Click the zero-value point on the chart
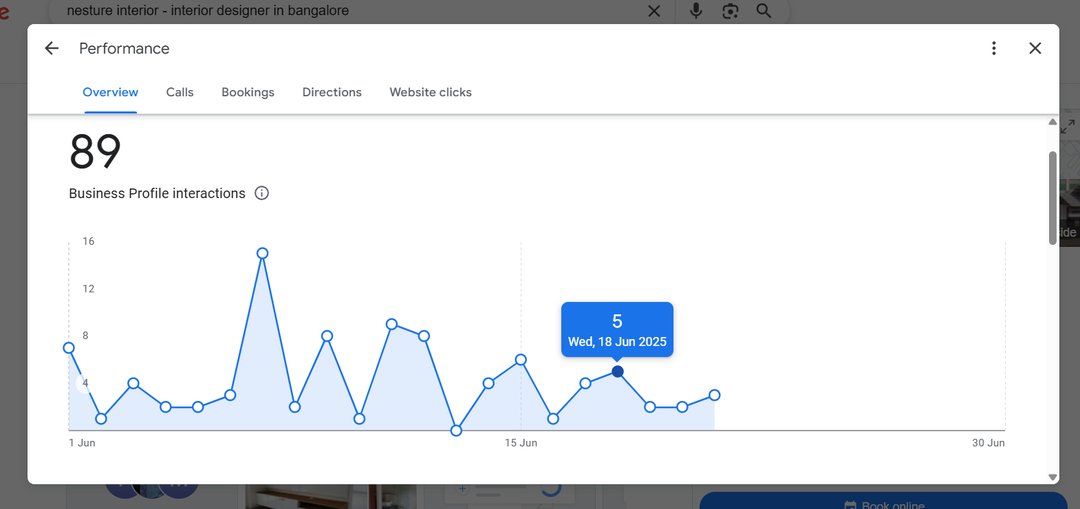This screenshot has width=1080, height=509. pos(456,430)
